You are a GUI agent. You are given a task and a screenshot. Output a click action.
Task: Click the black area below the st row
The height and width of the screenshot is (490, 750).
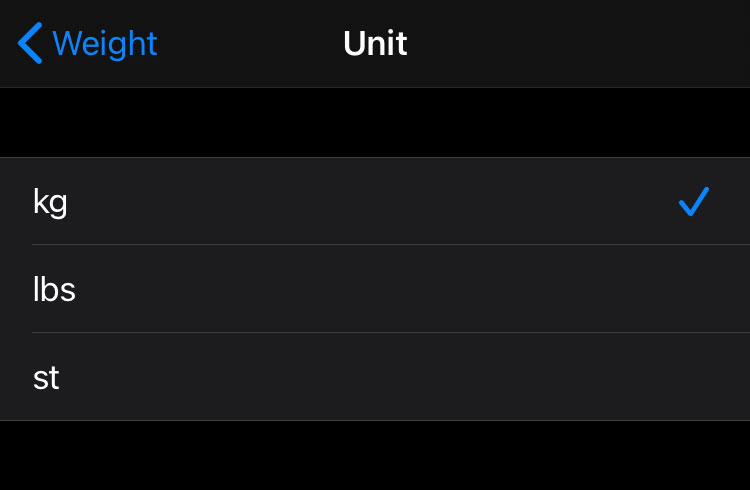[375, 456]
